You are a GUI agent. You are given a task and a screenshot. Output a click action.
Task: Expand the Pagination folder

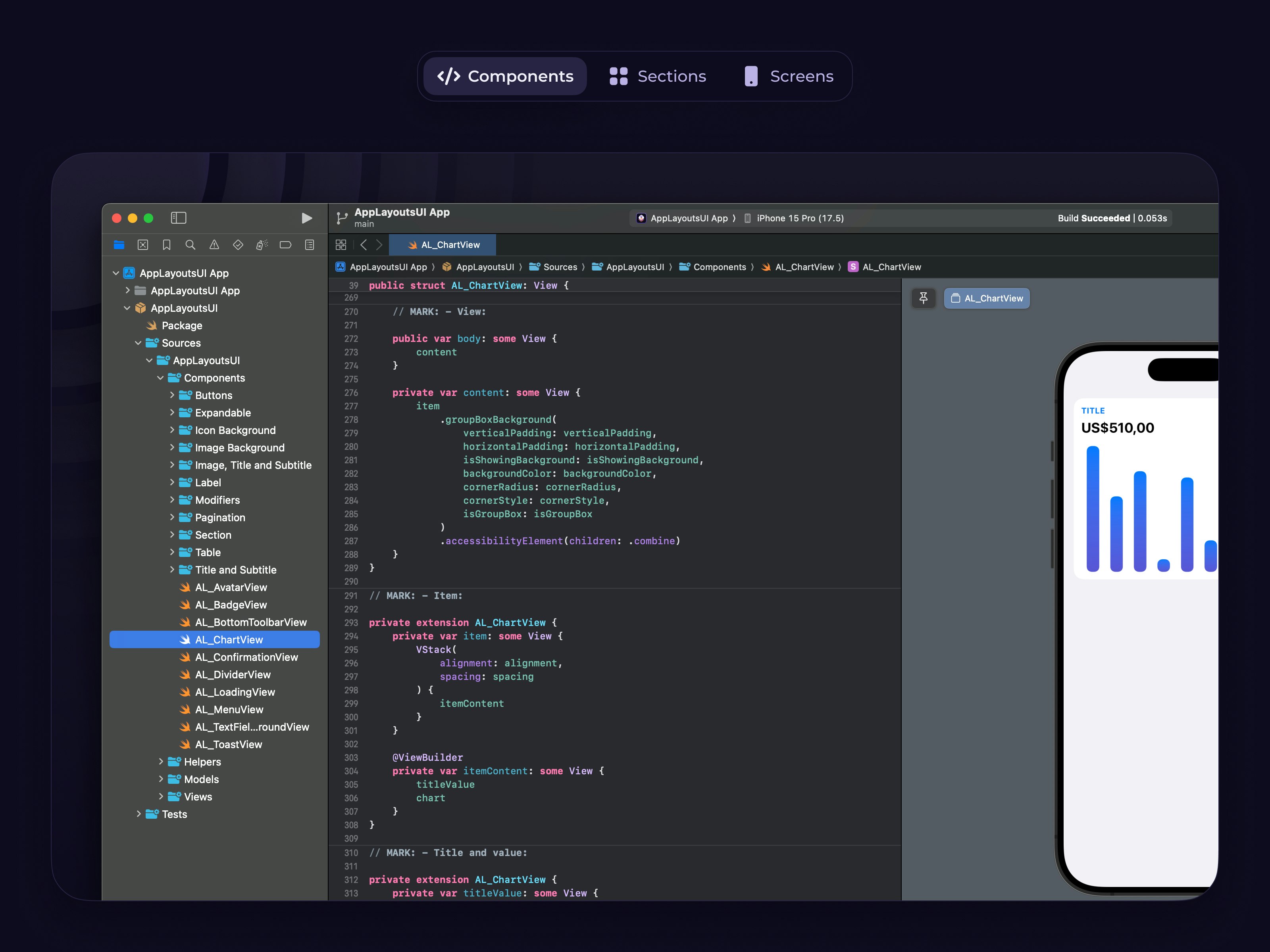[x=172, y=518]
